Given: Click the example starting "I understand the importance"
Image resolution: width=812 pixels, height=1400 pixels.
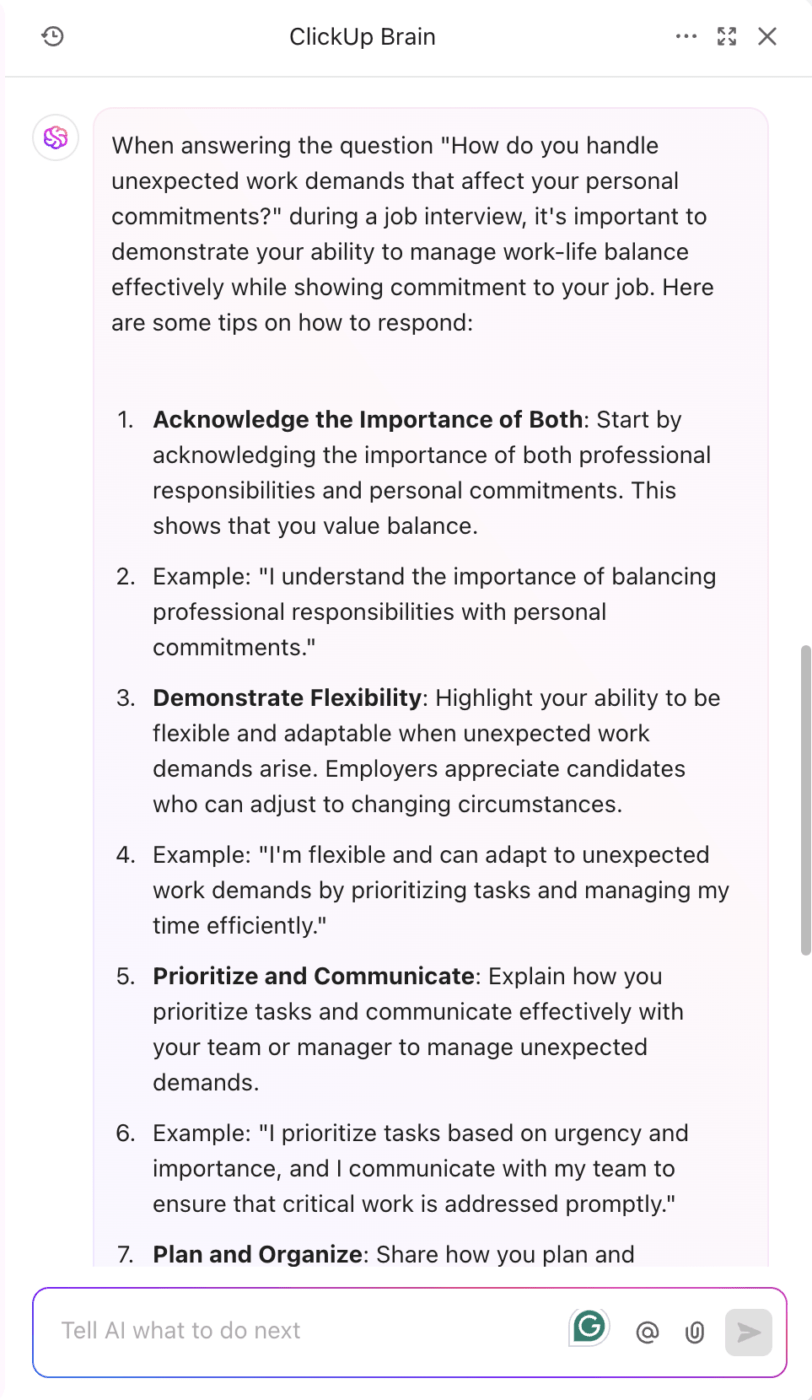Looking at the screenshot, I should coord(434,612).
